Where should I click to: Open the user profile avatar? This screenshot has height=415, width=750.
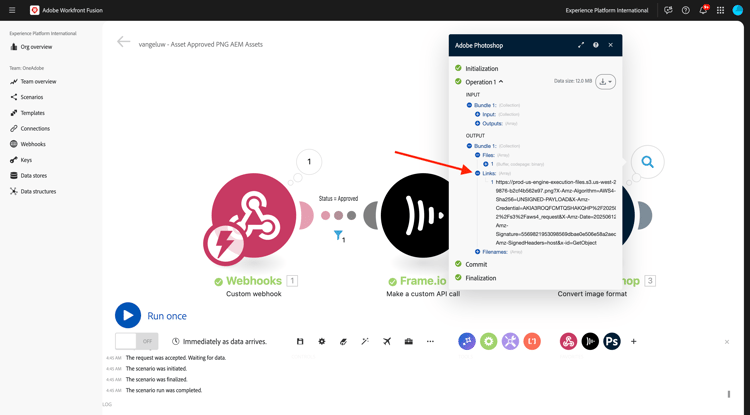tap(738, 10)
